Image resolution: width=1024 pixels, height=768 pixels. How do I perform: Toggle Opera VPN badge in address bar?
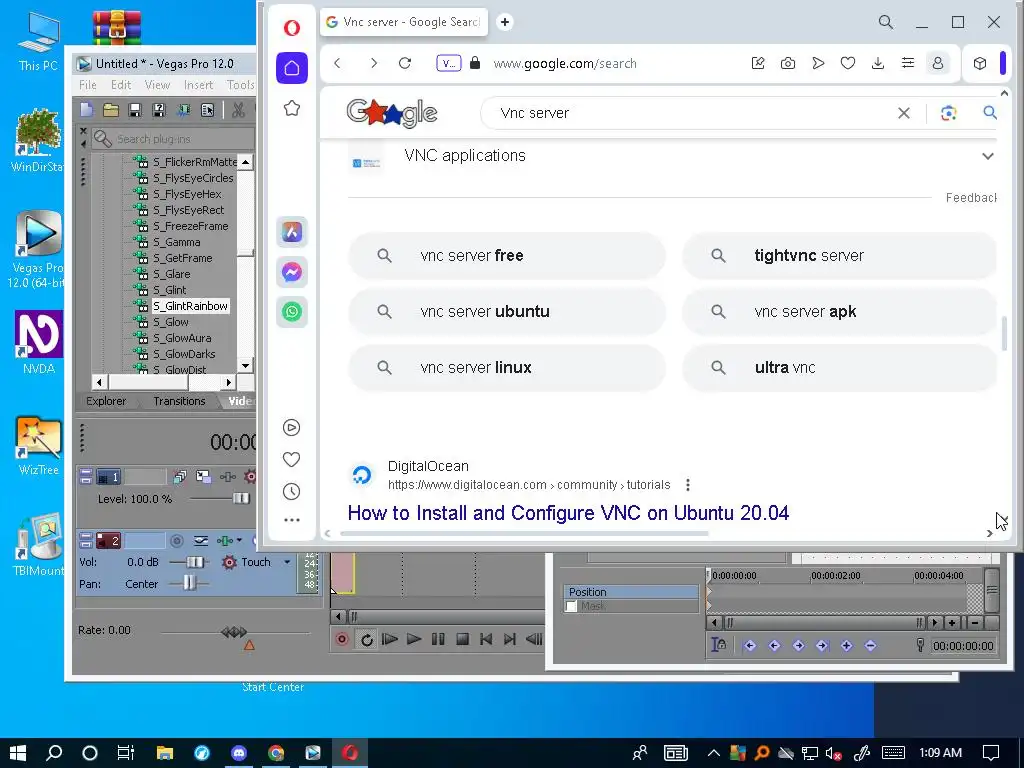point(449,63)
